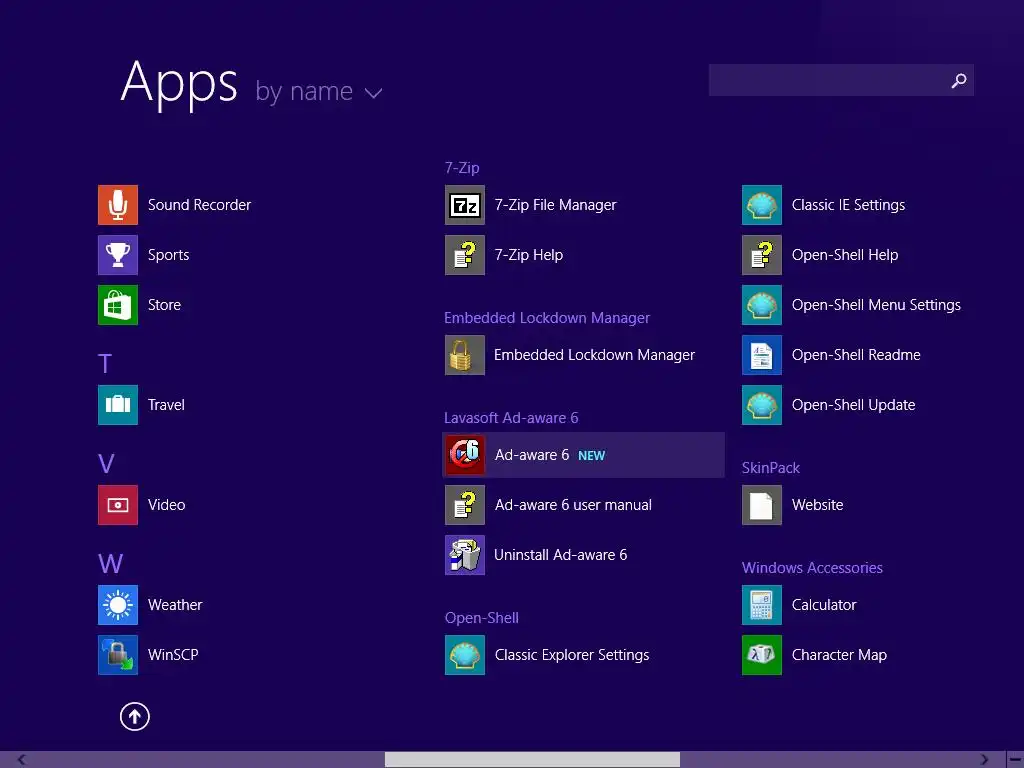Select the 7-Zip group header
The image size is (1024, 768).
point(462,168)
